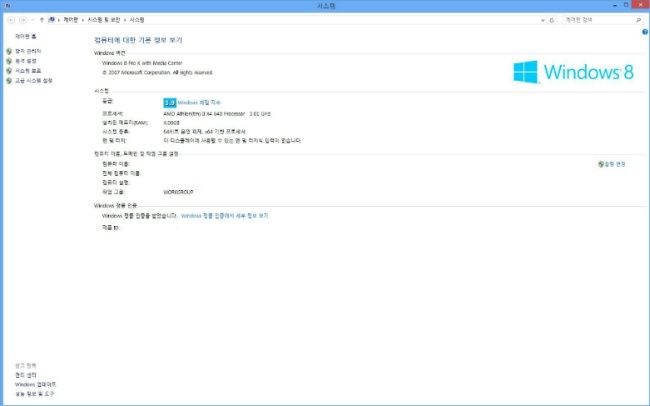The height and width of the screenshot is (406, 650).
Task: Click the 제품 ID: label
Action: [111, 228]
